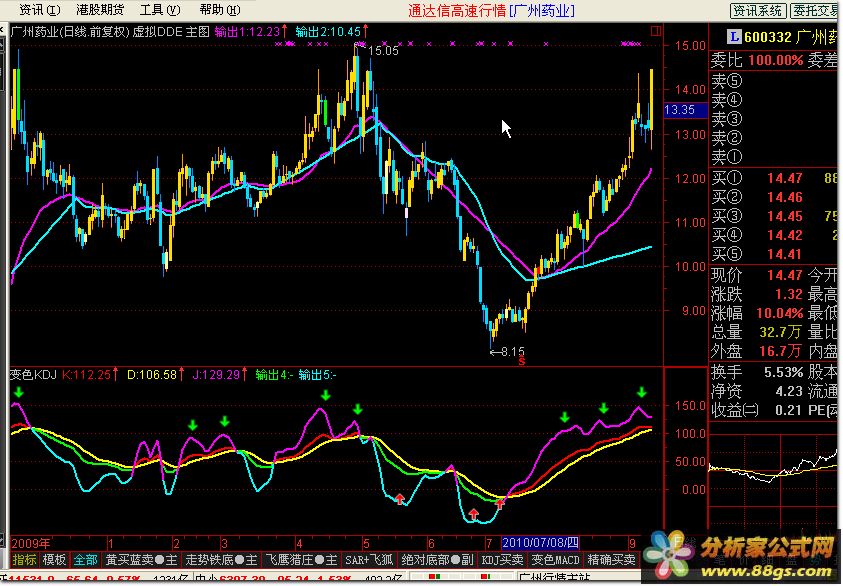Switch to the 绝对底部●副 indicator tab
Screen dimensions: 843x586
(x=437, y=560)
